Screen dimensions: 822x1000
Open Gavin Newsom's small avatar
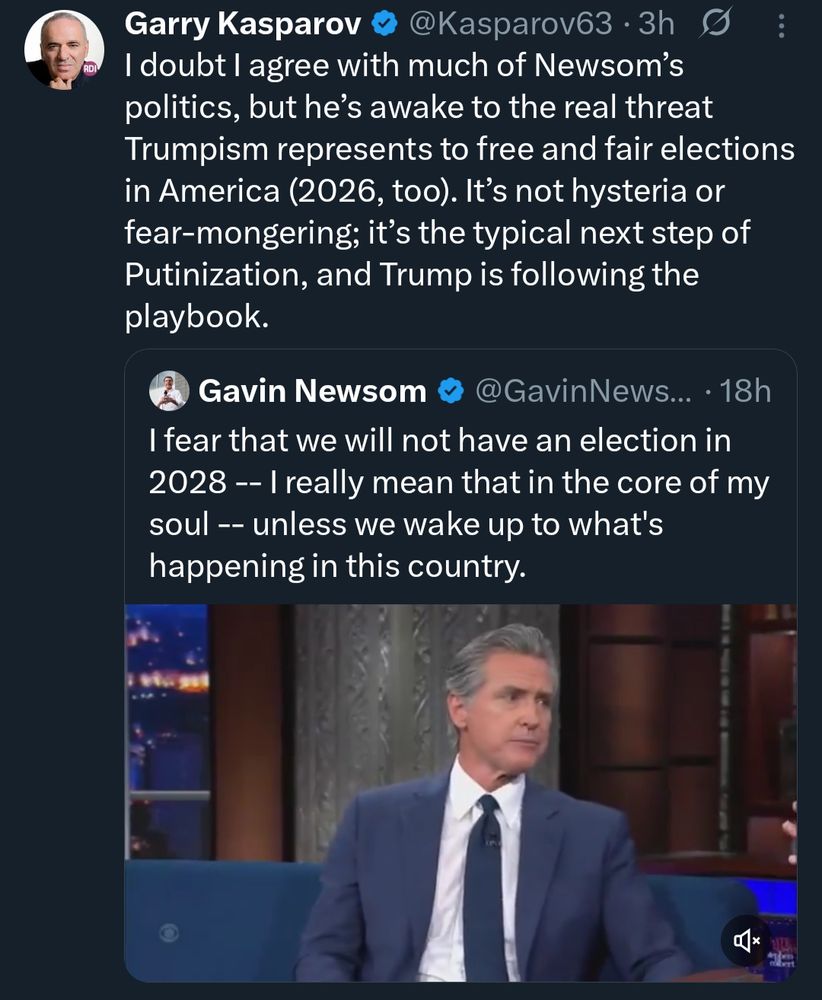pyautogui.click(x=169, y=391)
